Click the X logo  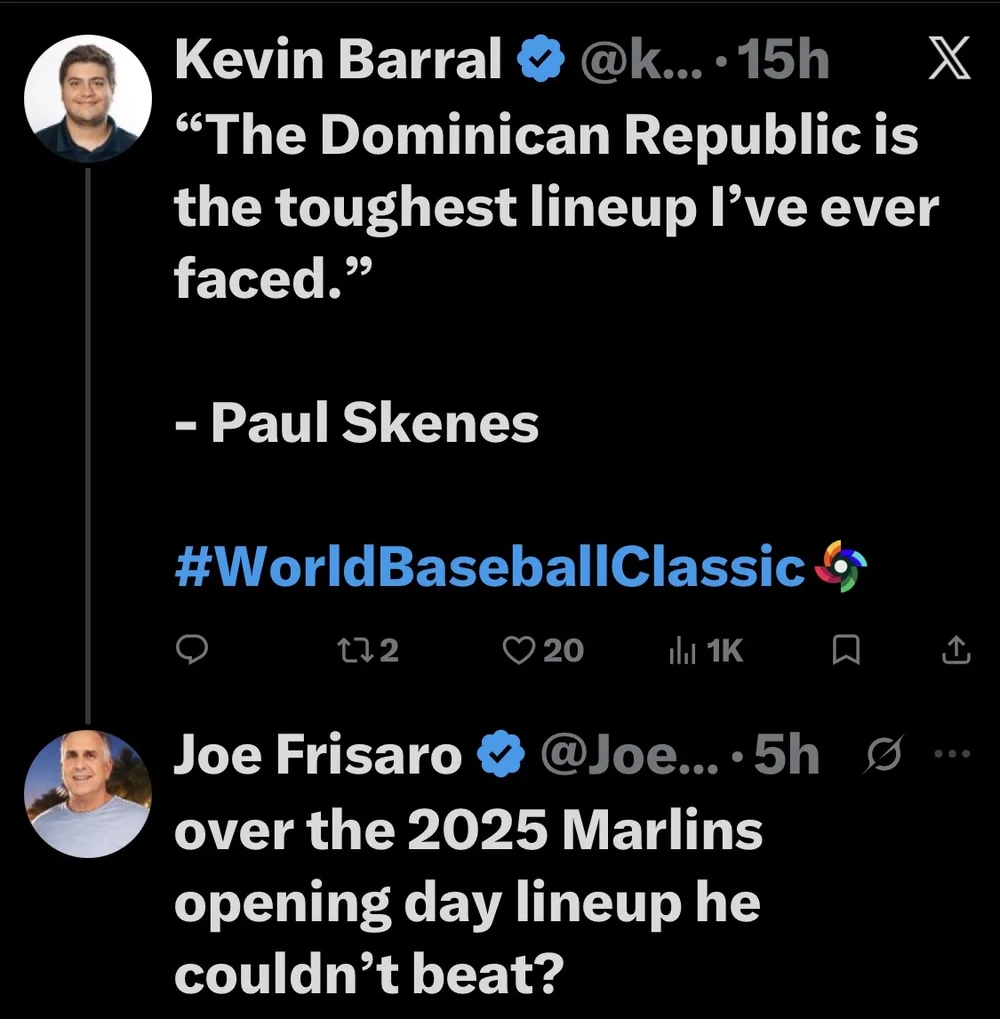coord(949,62)
